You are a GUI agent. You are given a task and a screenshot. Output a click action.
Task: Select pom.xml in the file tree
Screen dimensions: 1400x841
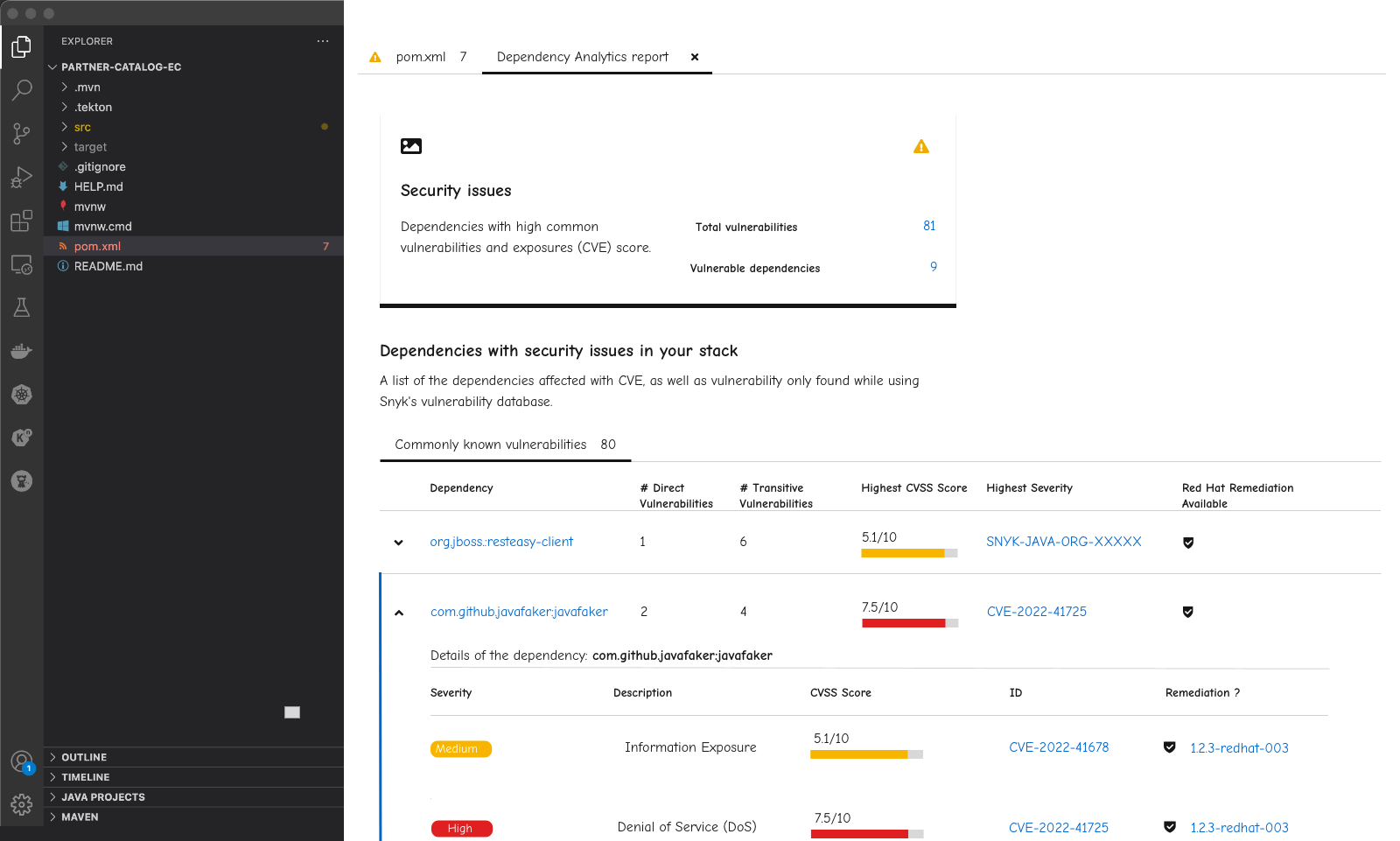[x=193, y=247]
